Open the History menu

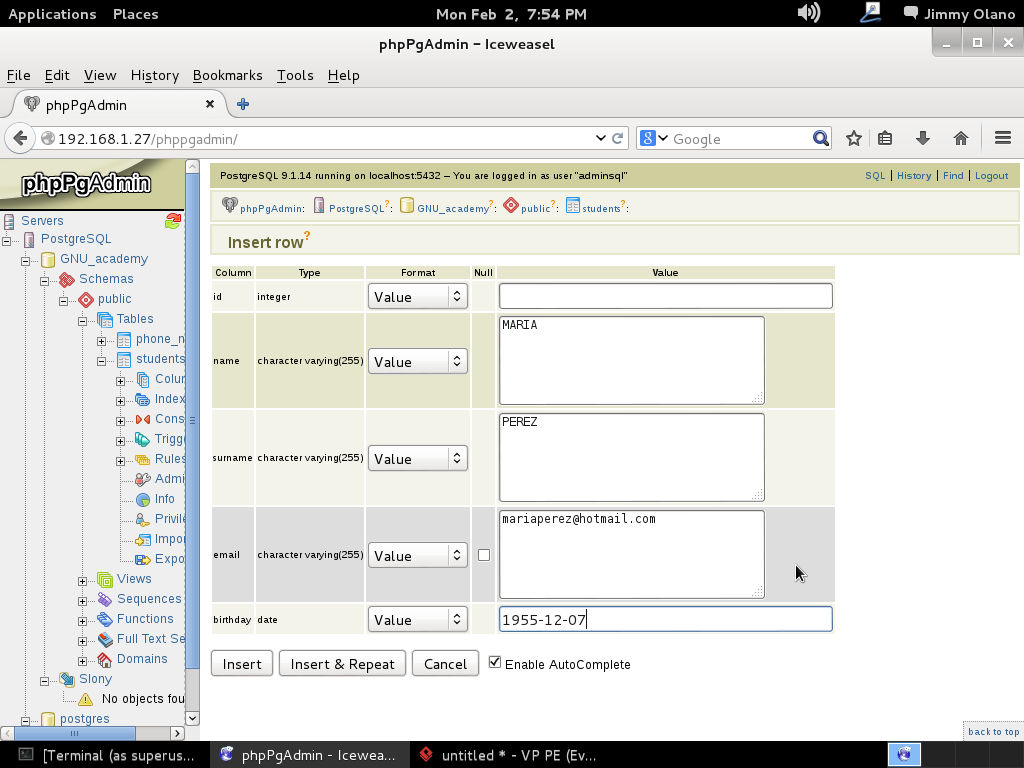[x=154, y=75]
